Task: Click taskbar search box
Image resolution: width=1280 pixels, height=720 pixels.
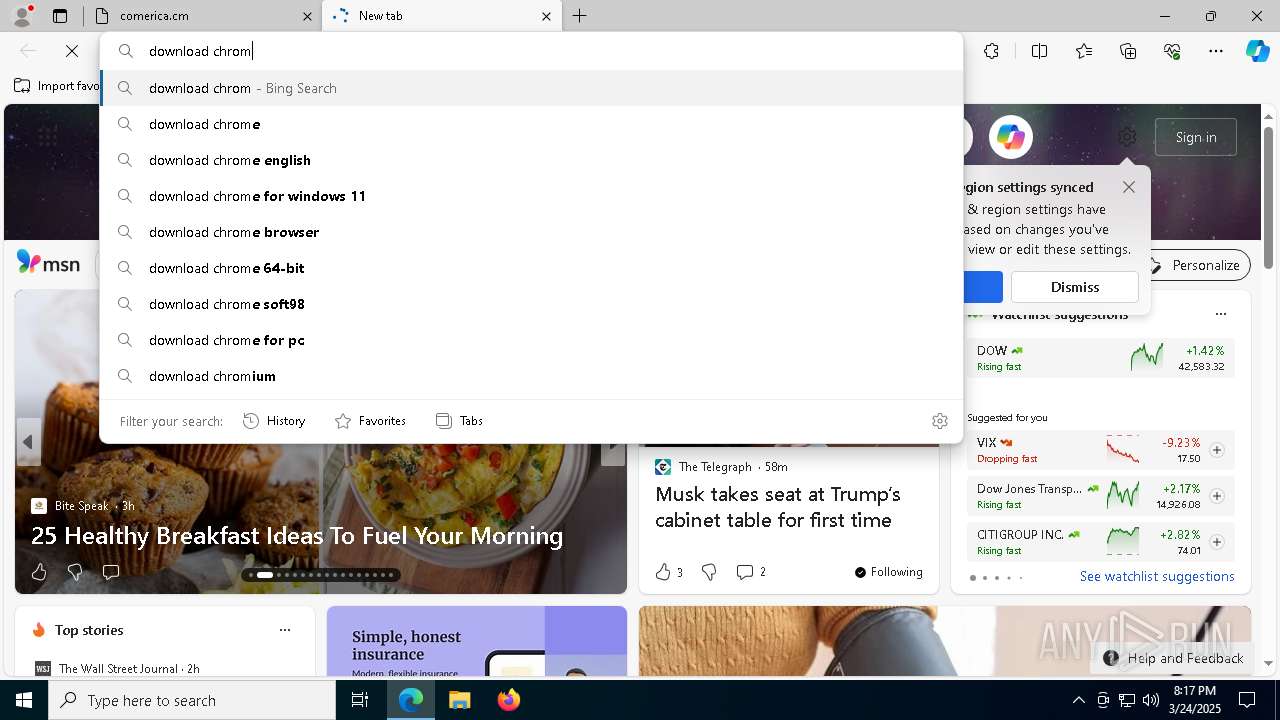Action: (192, 700)
